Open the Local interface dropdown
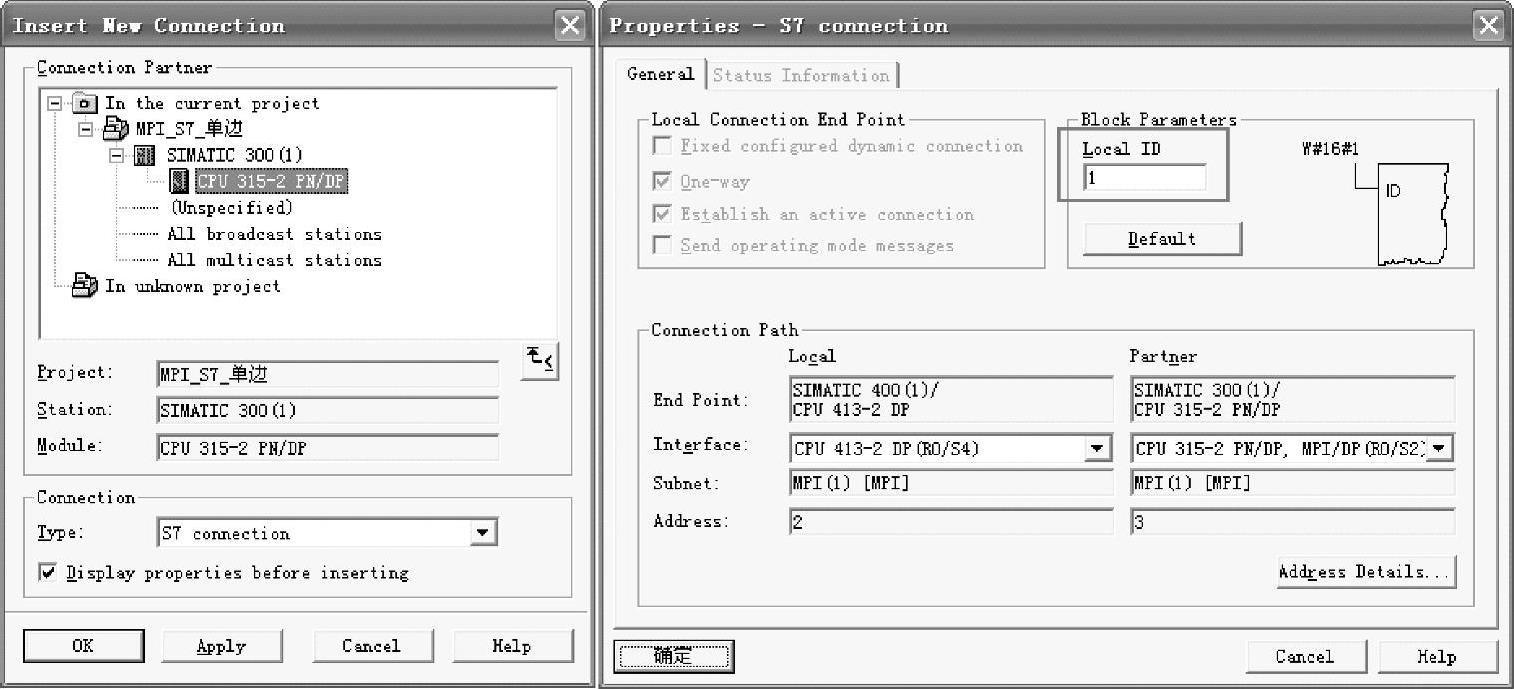Viewport: 1514px width, 689px height. (1099, 449)
